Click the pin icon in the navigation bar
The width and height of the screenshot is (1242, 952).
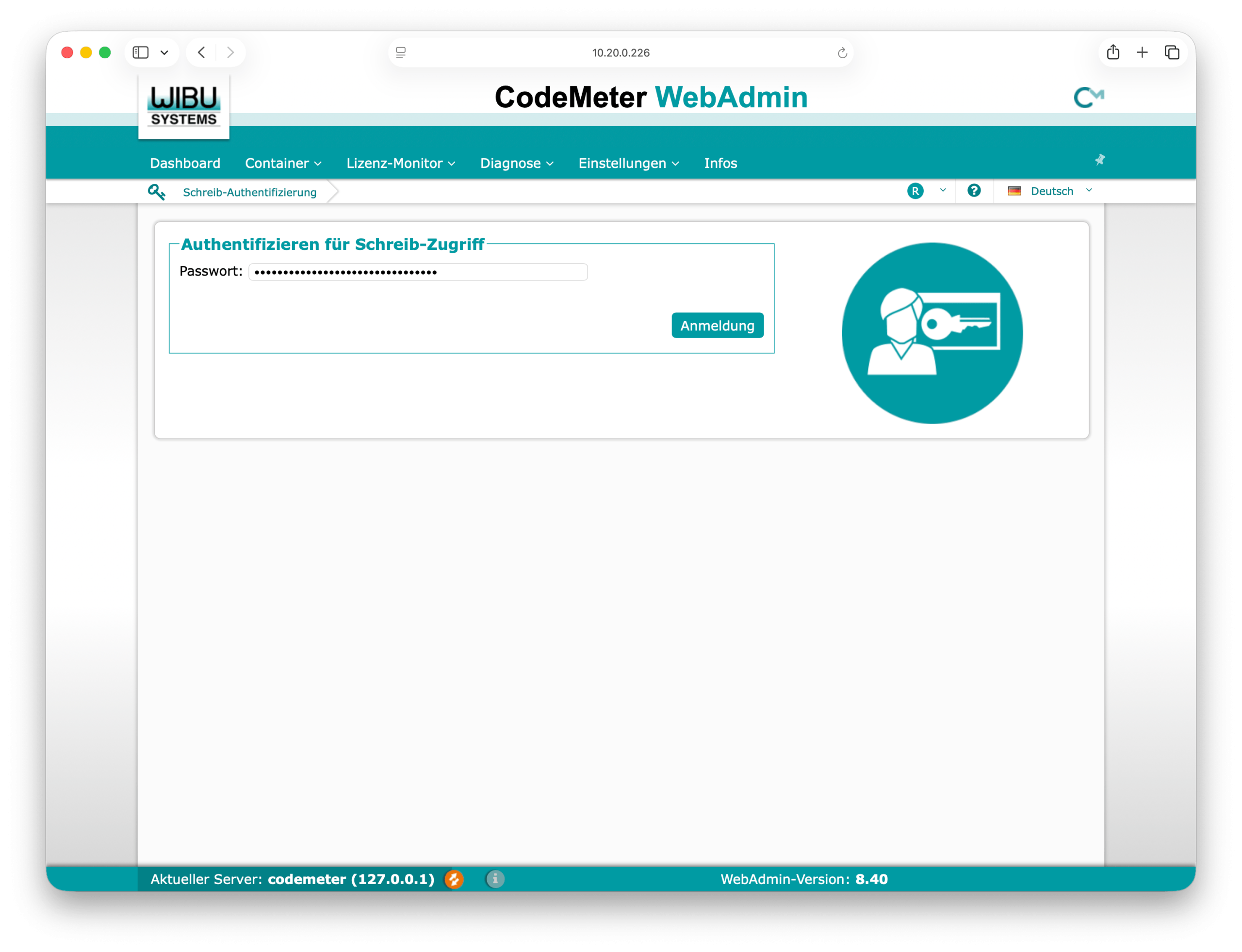1100,160
